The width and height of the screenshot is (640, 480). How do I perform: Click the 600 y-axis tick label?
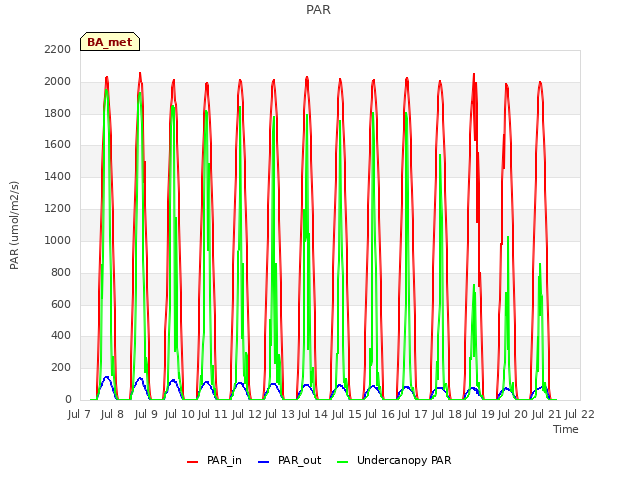click(x=61, y=304)
